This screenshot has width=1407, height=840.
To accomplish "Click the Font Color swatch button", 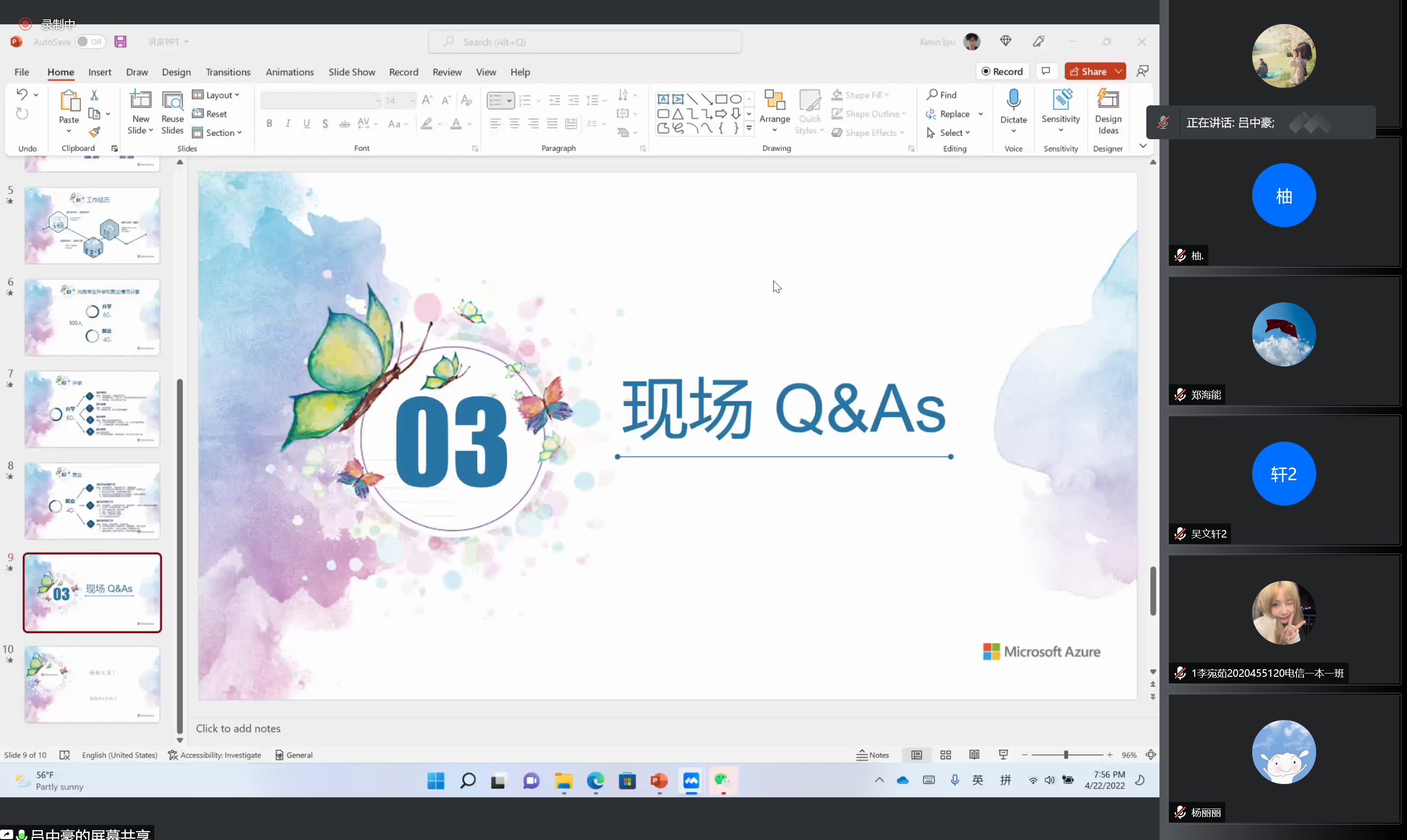I will (456, 123).
